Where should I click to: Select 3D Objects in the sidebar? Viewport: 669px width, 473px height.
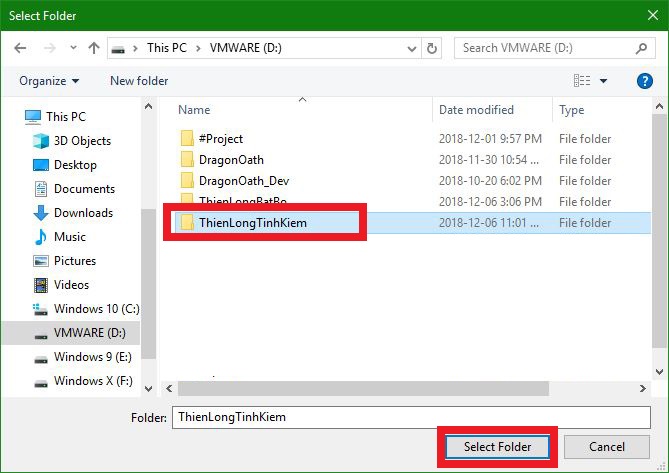coord(82,141)
